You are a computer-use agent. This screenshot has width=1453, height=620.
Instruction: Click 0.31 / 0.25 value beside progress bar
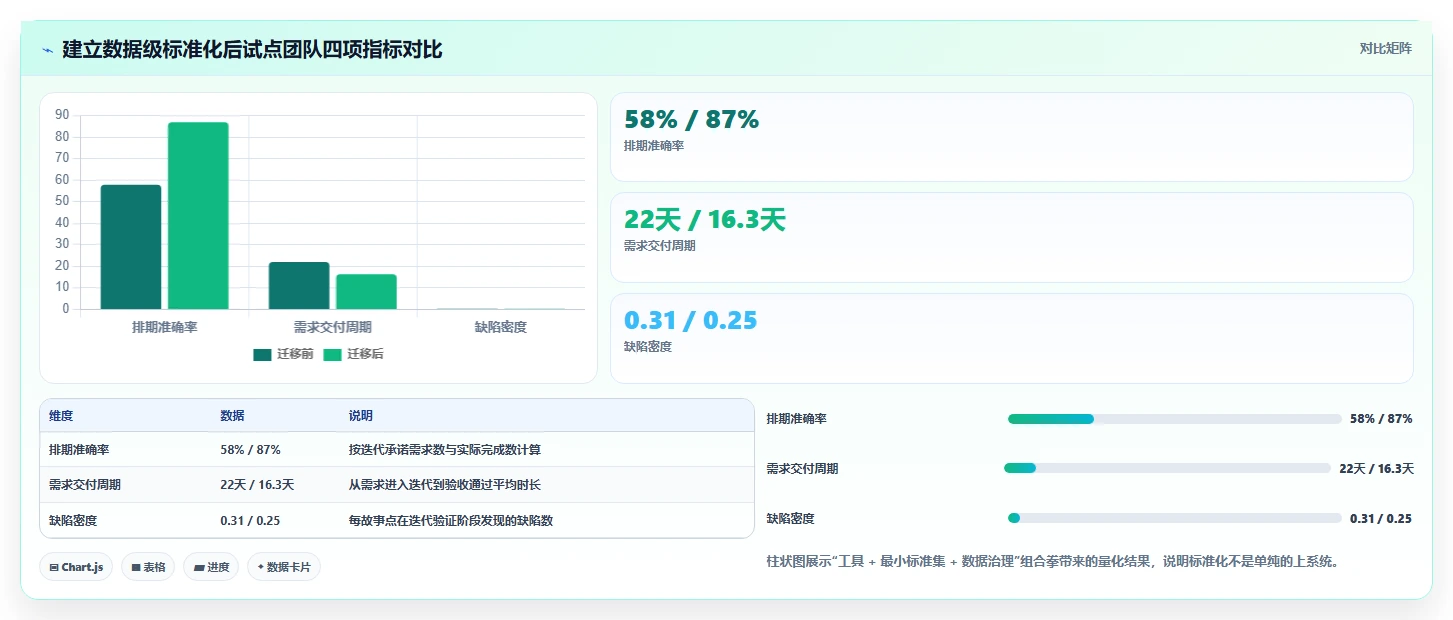[x=1381, y=518]
